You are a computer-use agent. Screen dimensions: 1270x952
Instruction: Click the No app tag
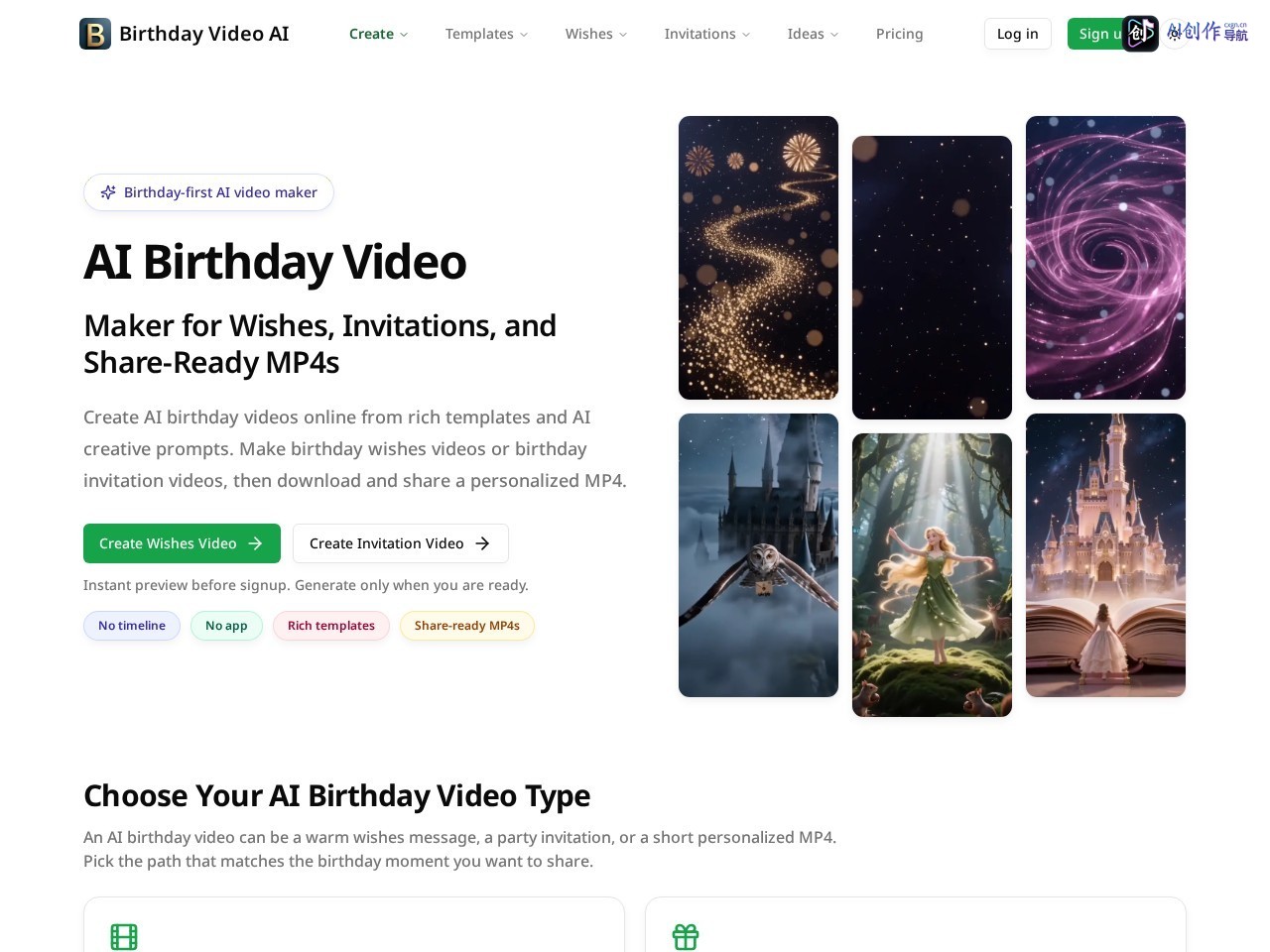pyautogui.click(x=226, y=626)
